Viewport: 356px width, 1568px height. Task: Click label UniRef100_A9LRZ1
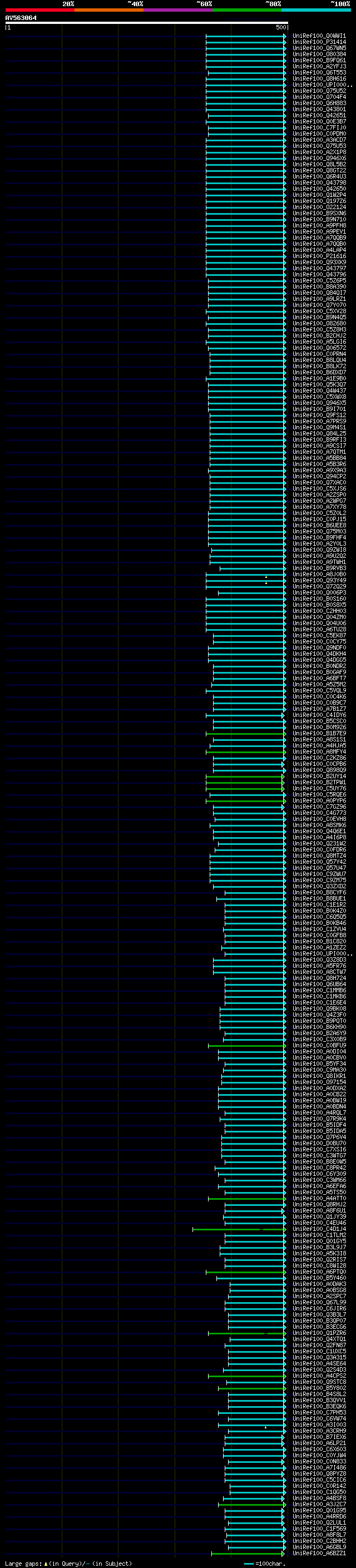pos(319,299)
